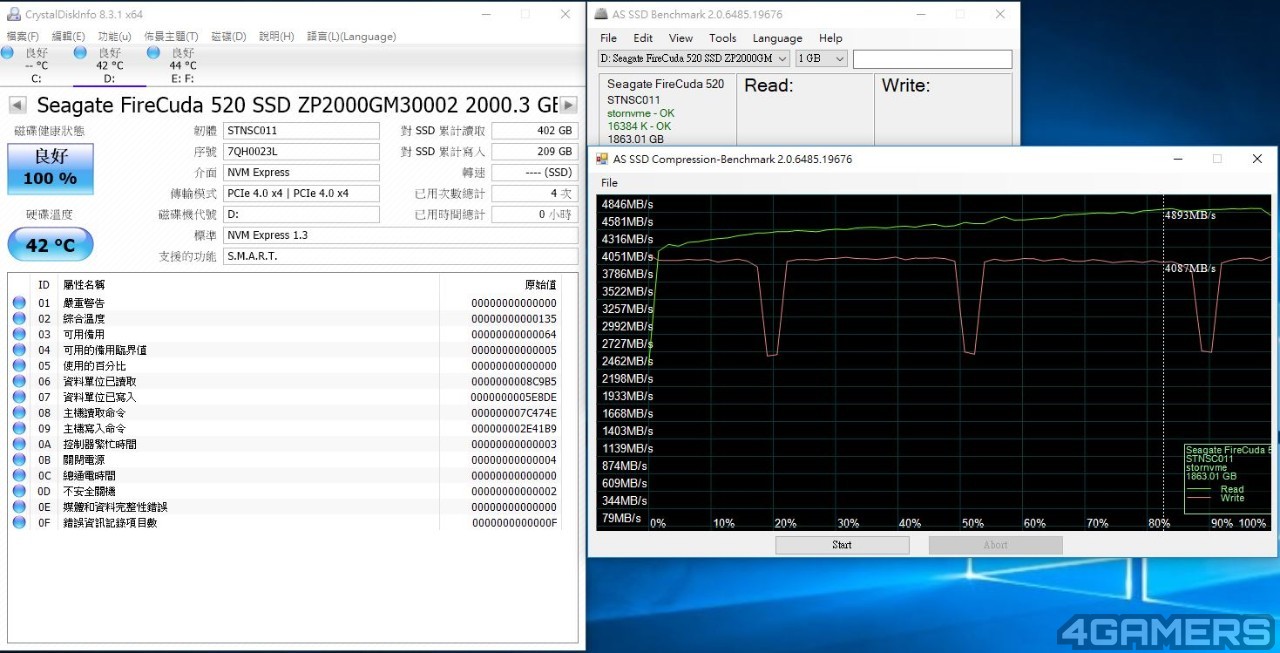
Task: Click the Compression-Benchmark window title icon
Action: point(602,159)
